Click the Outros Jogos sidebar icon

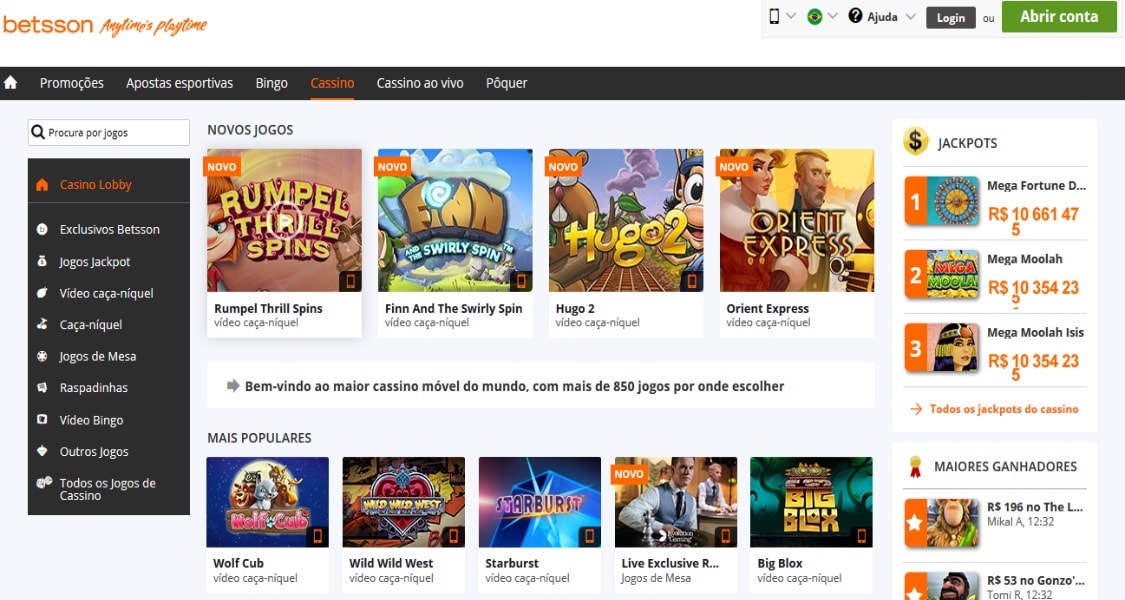click(x=42, y=451)
